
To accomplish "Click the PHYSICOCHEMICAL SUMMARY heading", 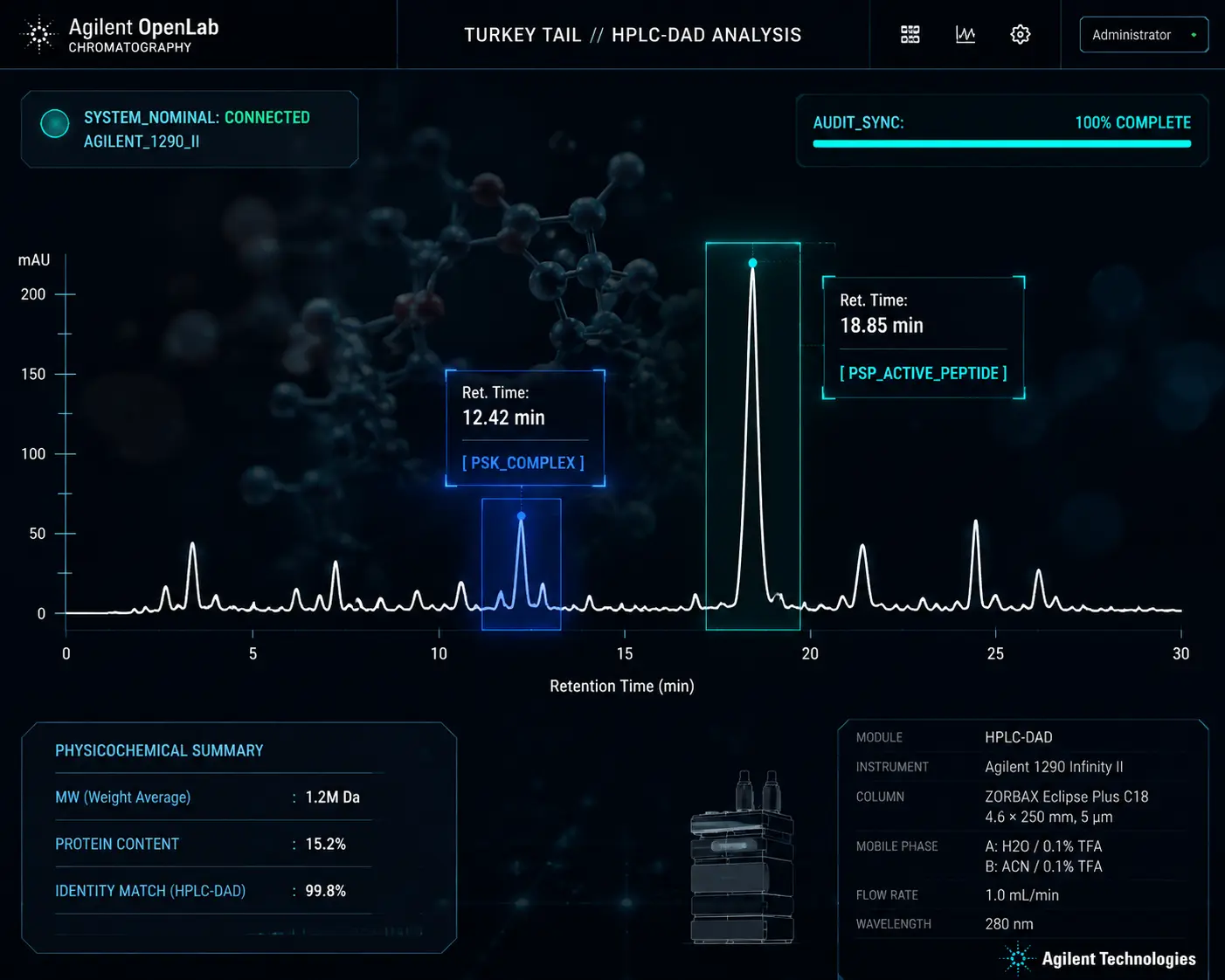I will (x=159, y=750).
